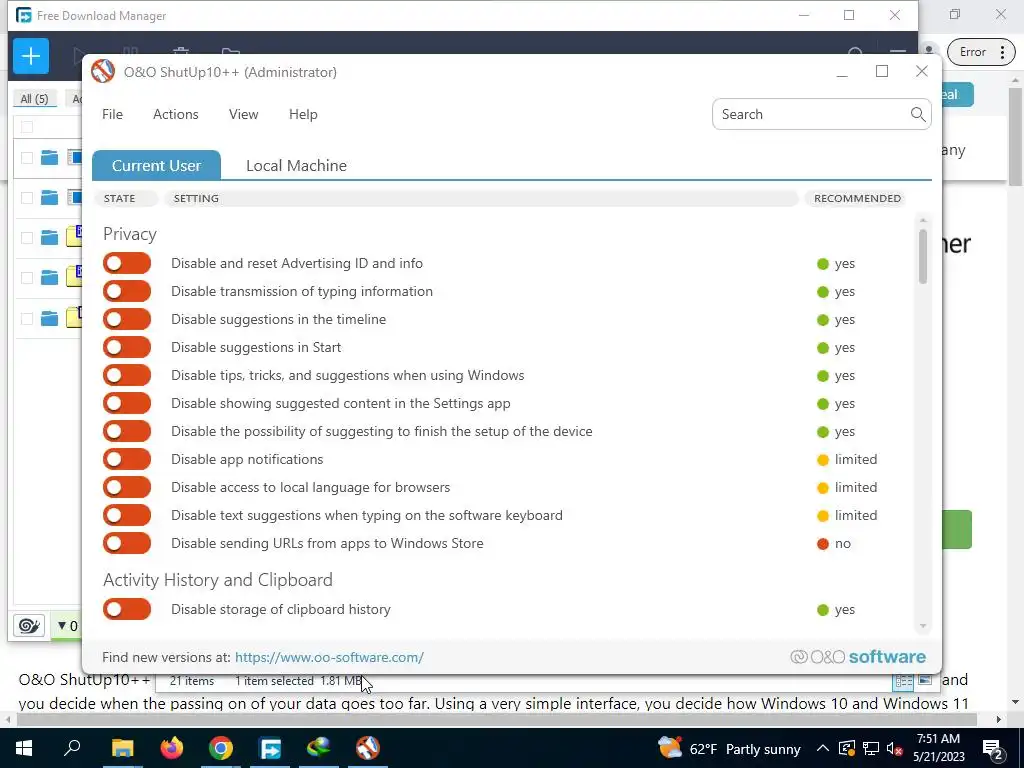Click the SETTING column header
This screenshot has width=1024, height=768.
tap(481, 199)
